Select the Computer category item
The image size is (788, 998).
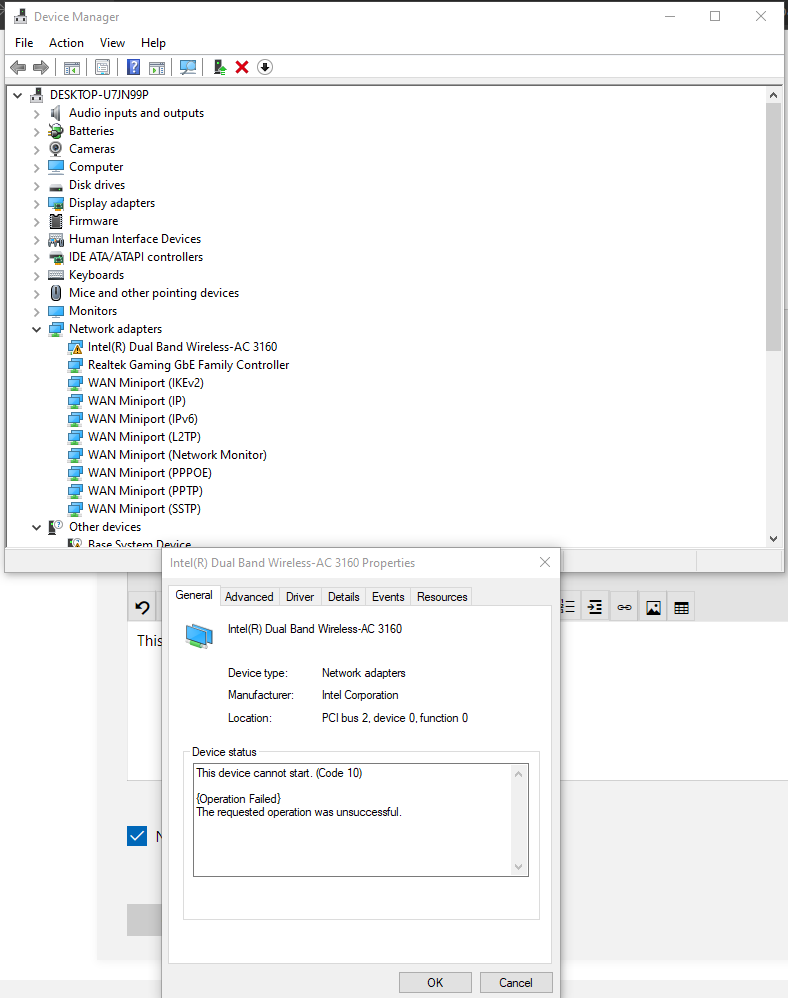[96, 167]
